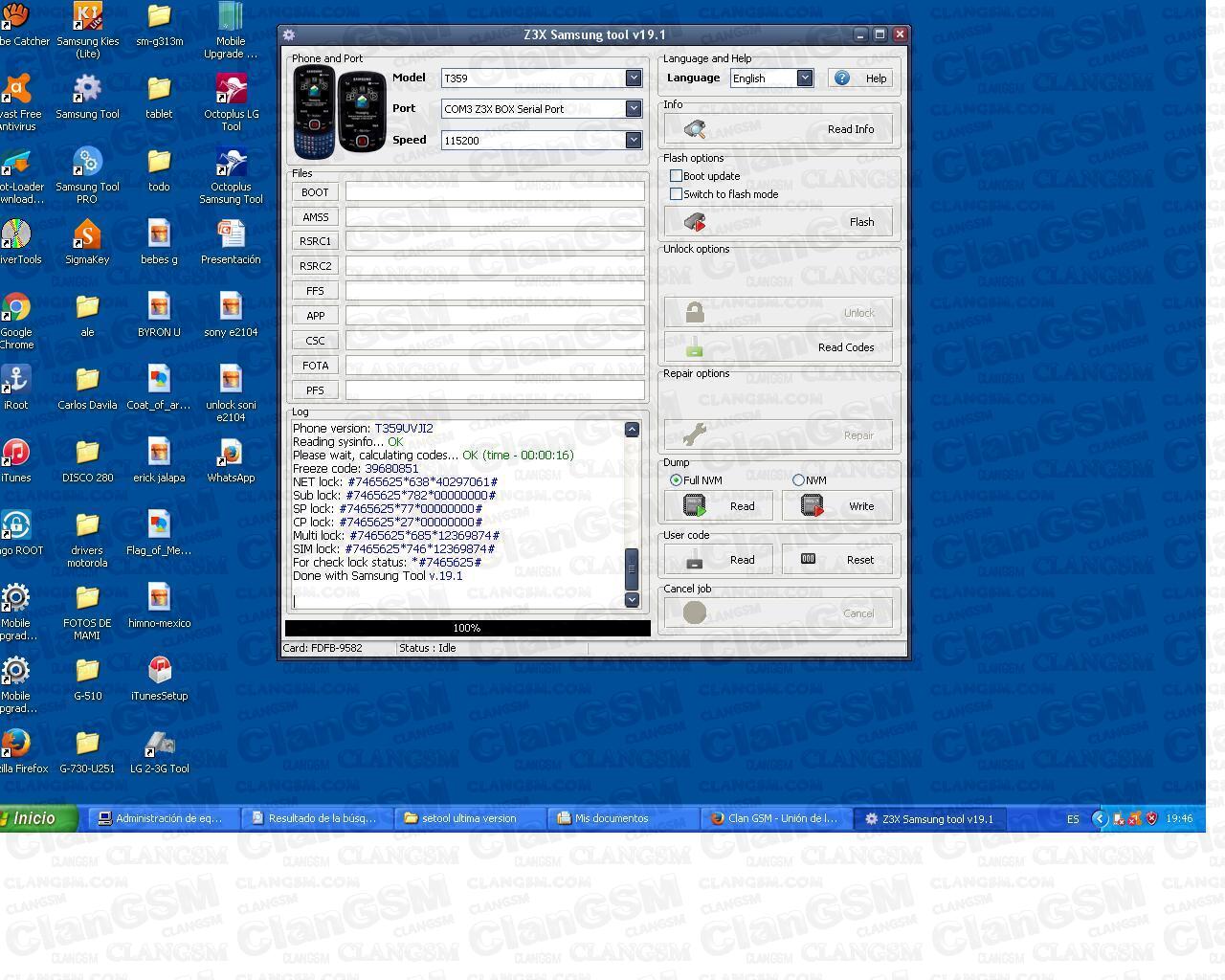
Task: Browse for RSRC1 file
Action: coord(315,242)
